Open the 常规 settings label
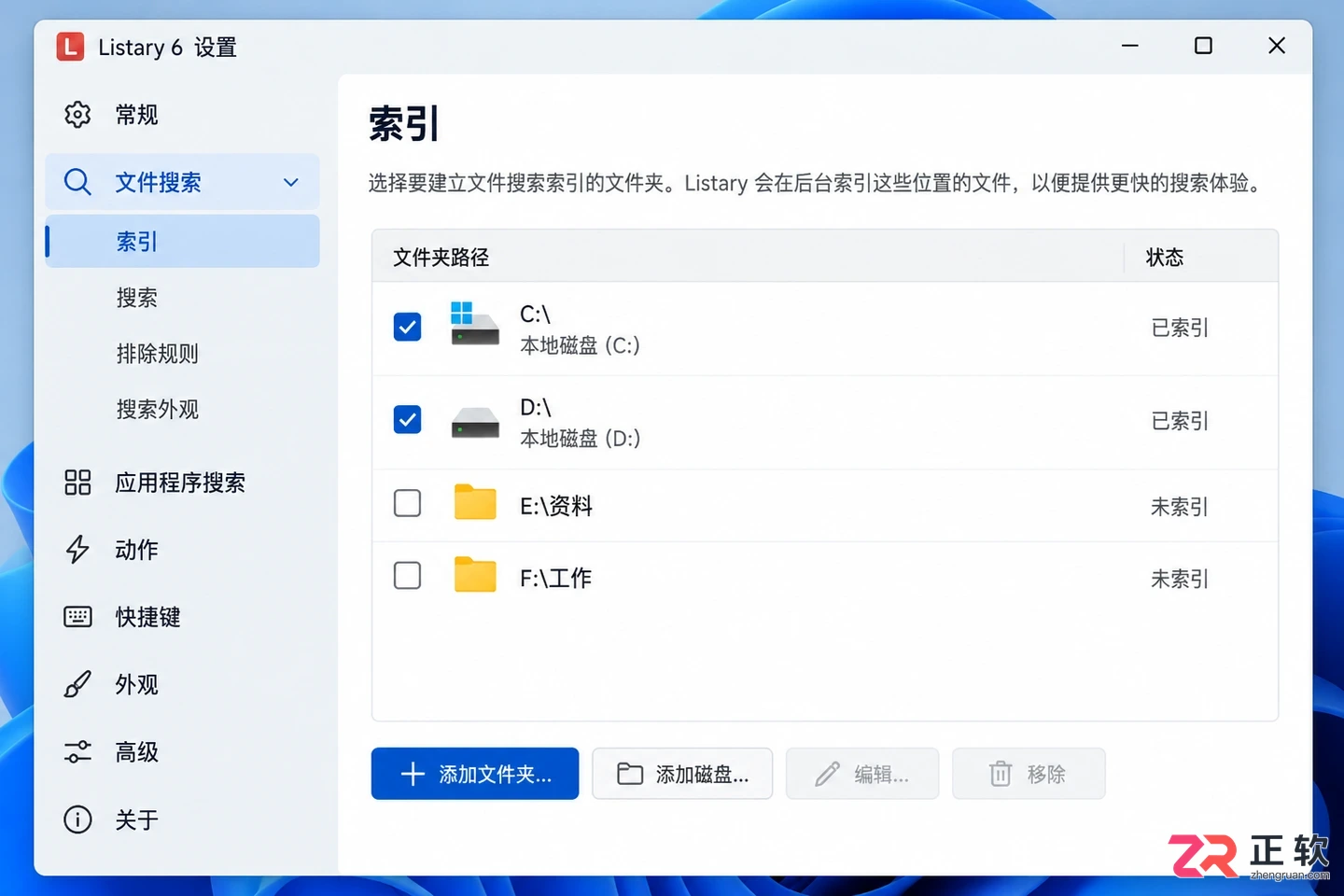Screen dimensions: 1344x896 point(137,115)
